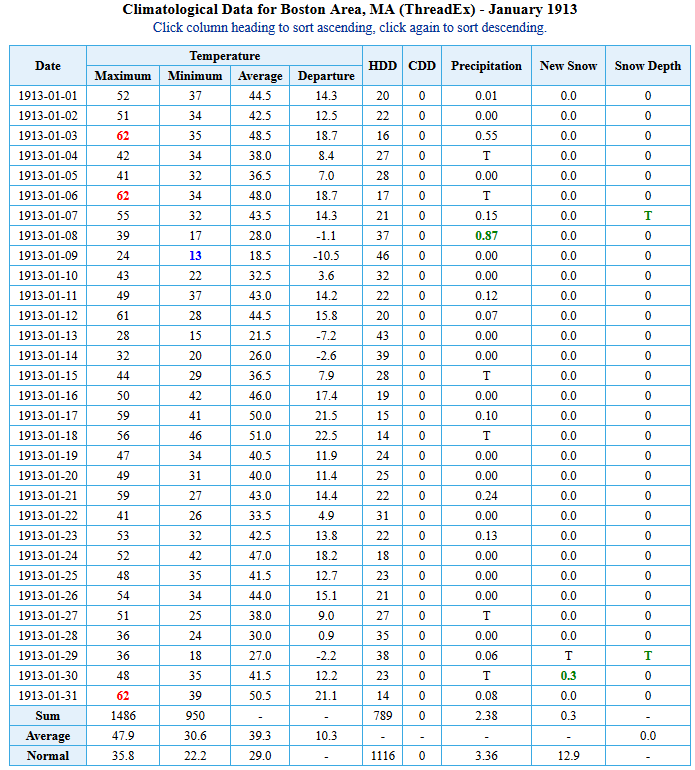Viewport: 695px width, 770px height.
Task: Click red record maximum 62 on 1913-01-06
Action: coord(123,195)
